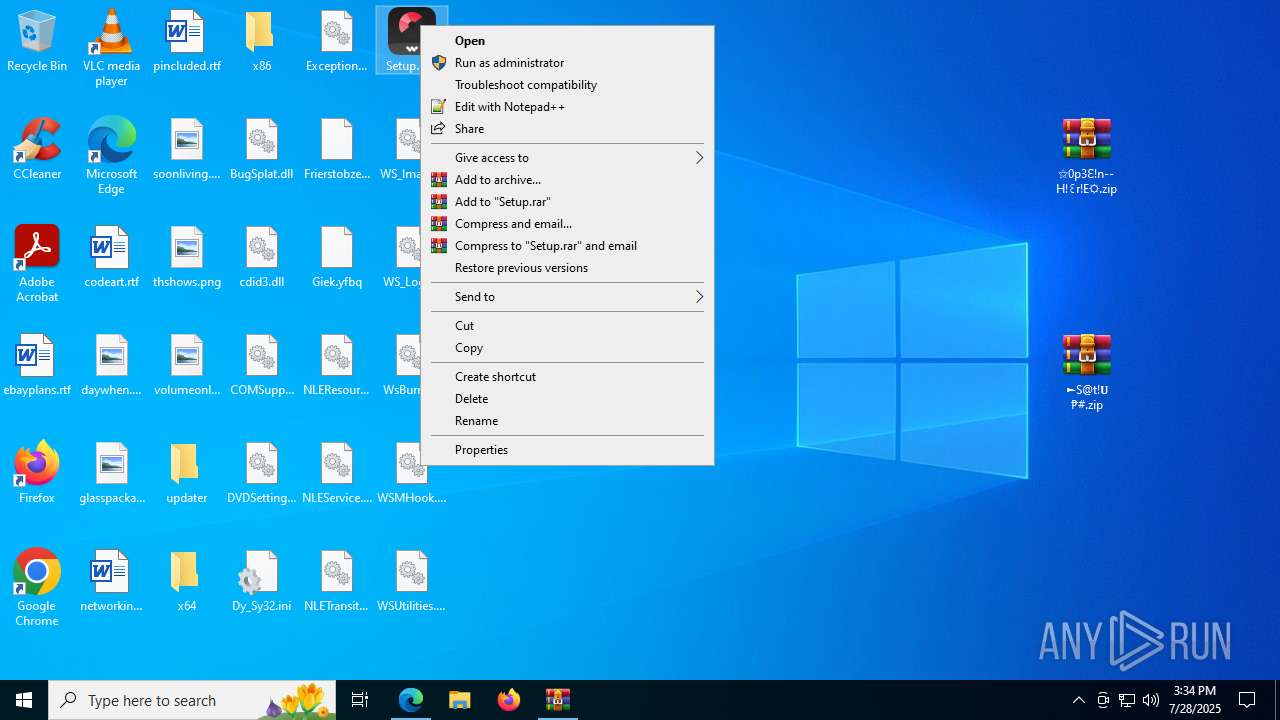Select the soonliving image file icon

click(187, 149)
